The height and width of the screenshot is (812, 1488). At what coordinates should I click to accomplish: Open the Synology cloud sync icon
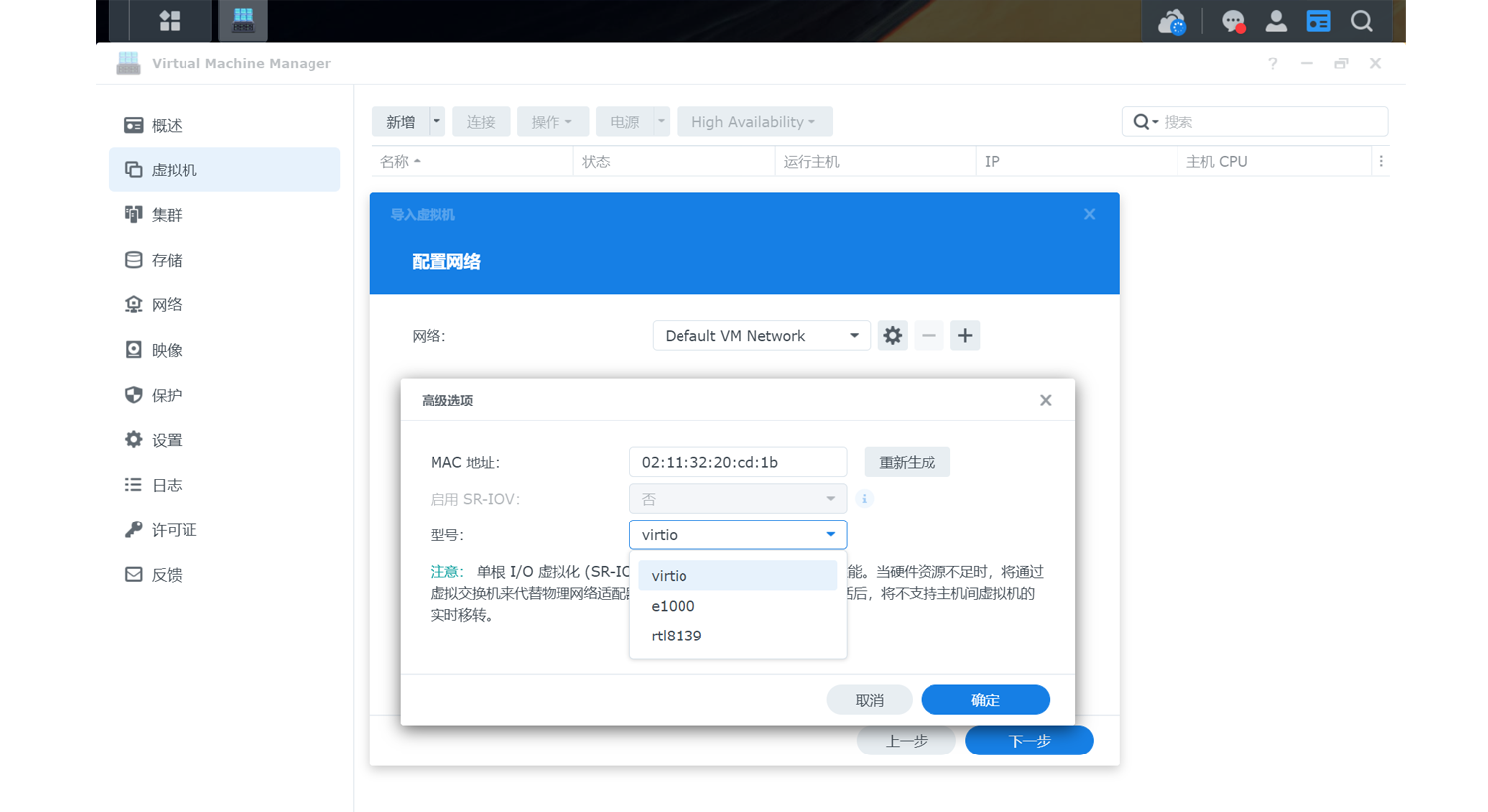[1171, 20]
